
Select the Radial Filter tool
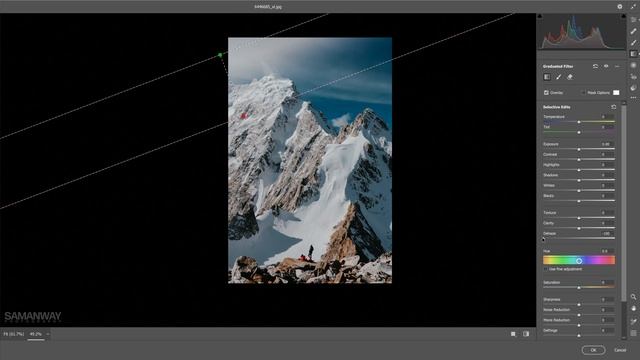633,65
